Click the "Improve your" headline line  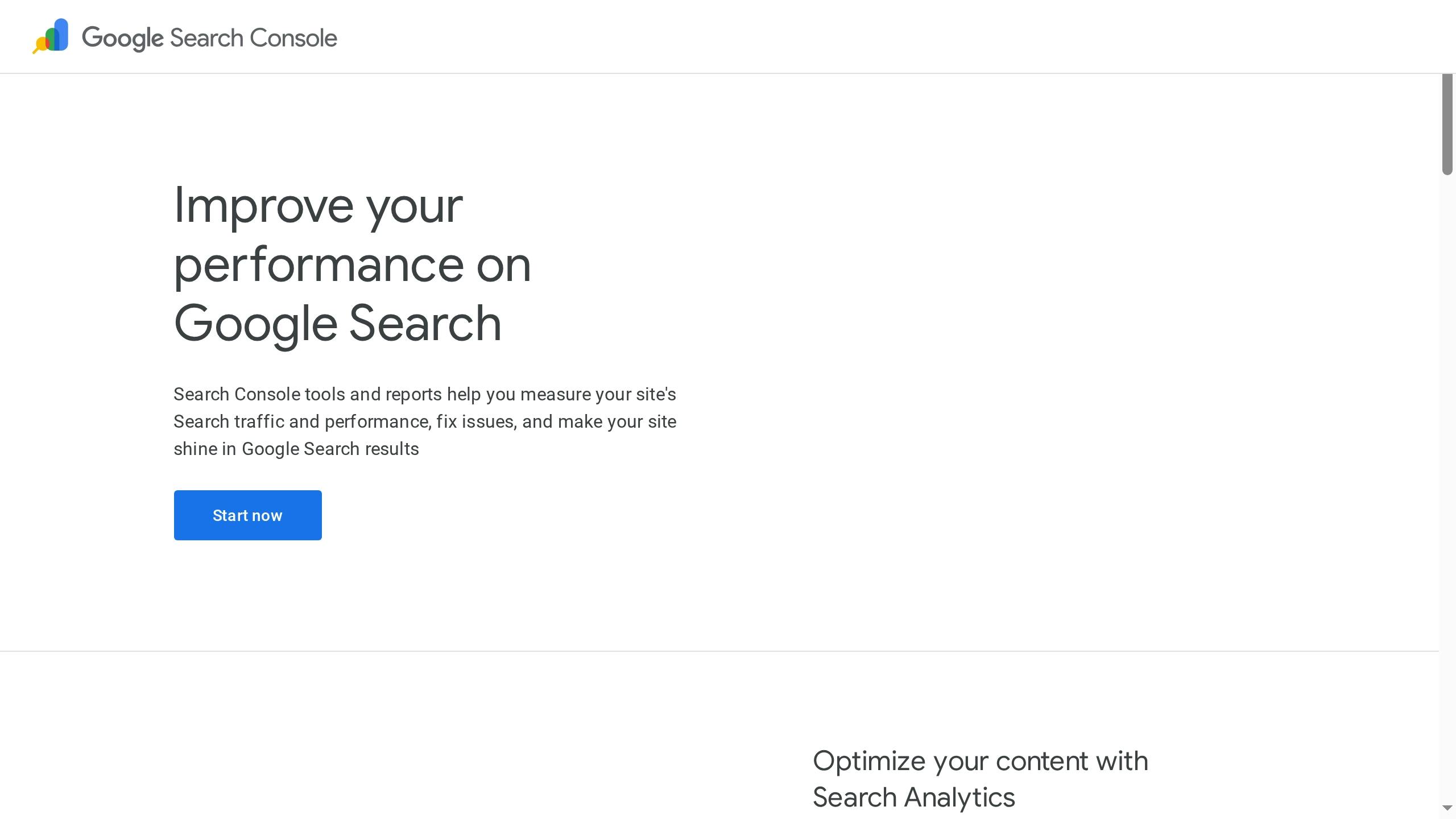point(318,206)
